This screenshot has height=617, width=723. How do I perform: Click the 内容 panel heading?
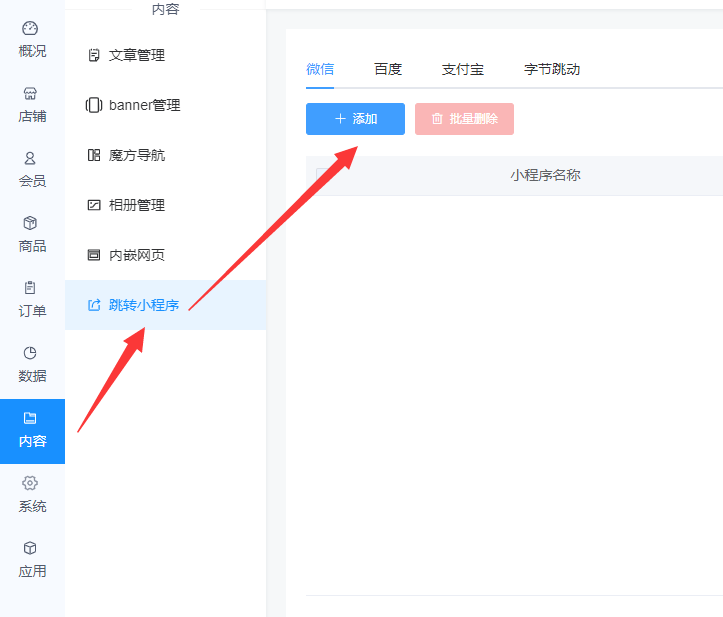point(166,9)
